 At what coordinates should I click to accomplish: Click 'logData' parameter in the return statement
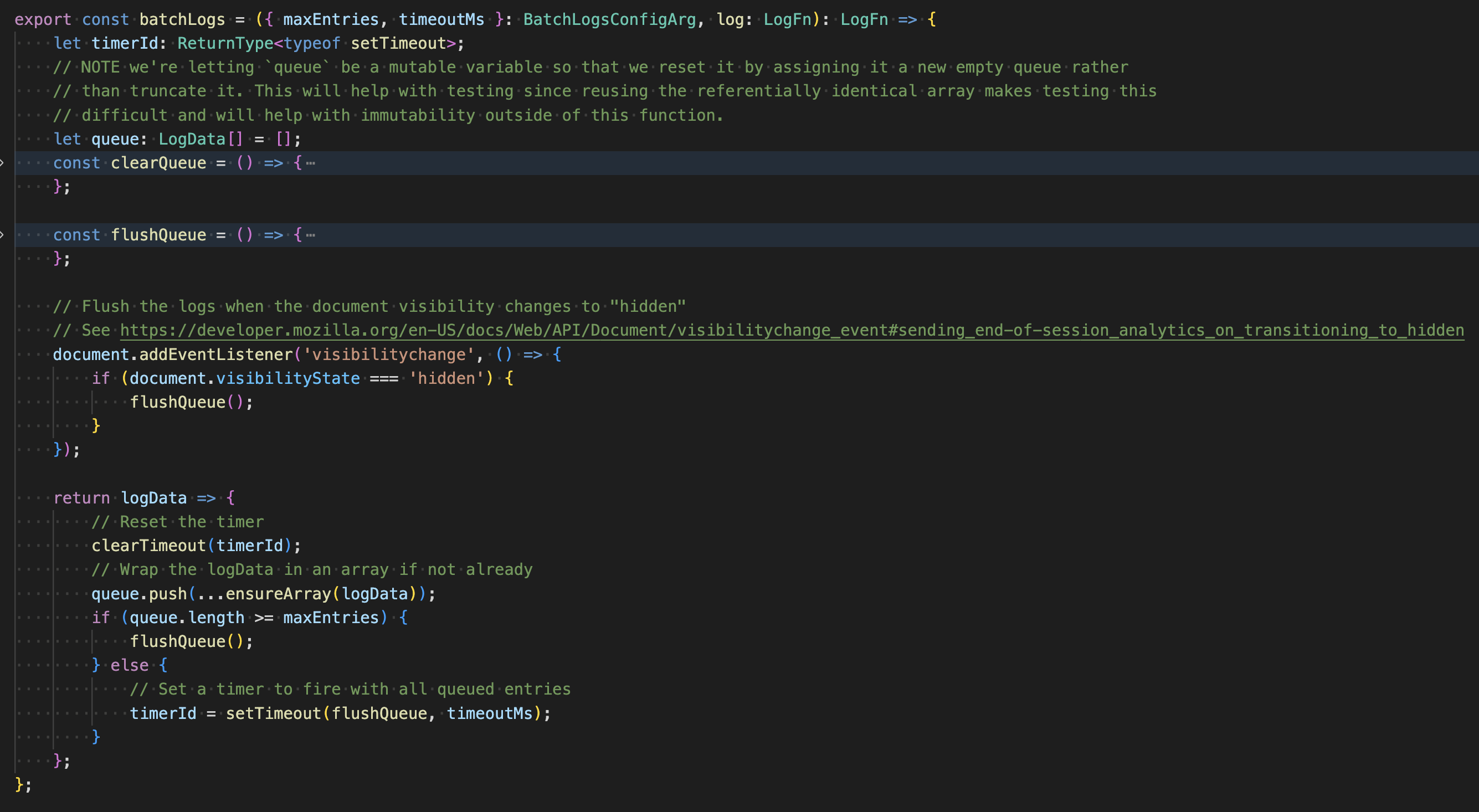154,498
